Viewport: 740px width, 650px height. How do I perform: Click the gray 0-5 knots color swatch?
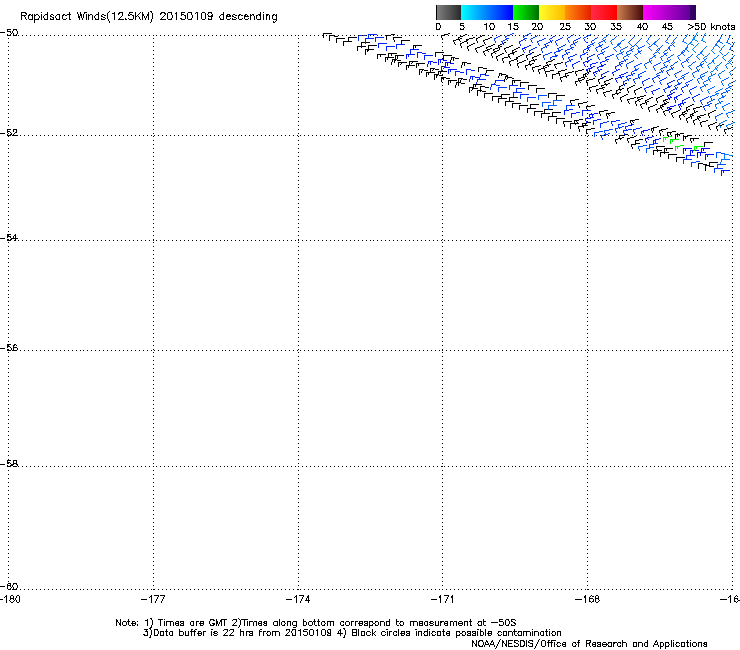[x=448, y=12]
